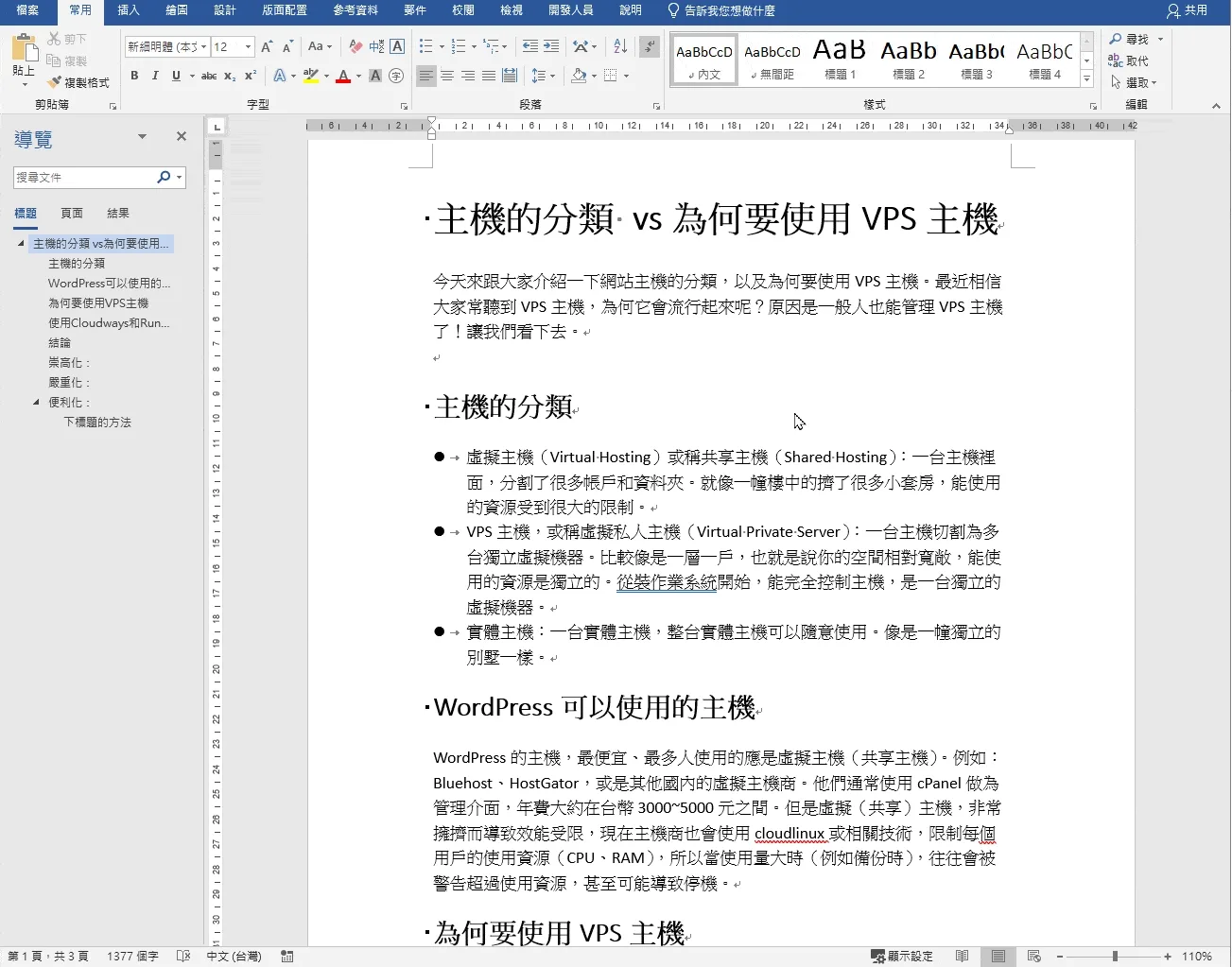Switch to Read Mode view in status bar

click(x=962, y=957)
